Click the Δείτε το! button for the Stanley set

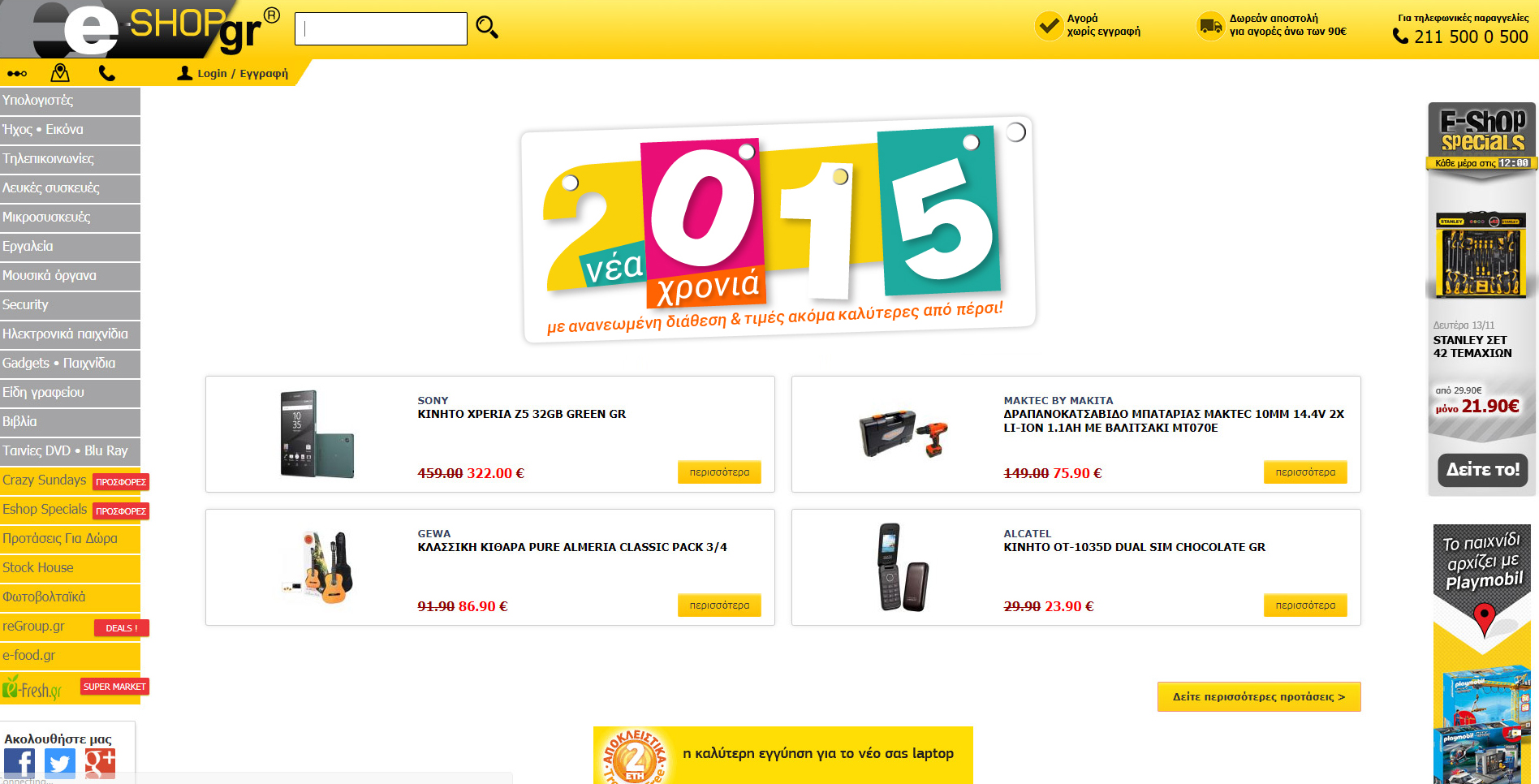[x=1483, y=470]
